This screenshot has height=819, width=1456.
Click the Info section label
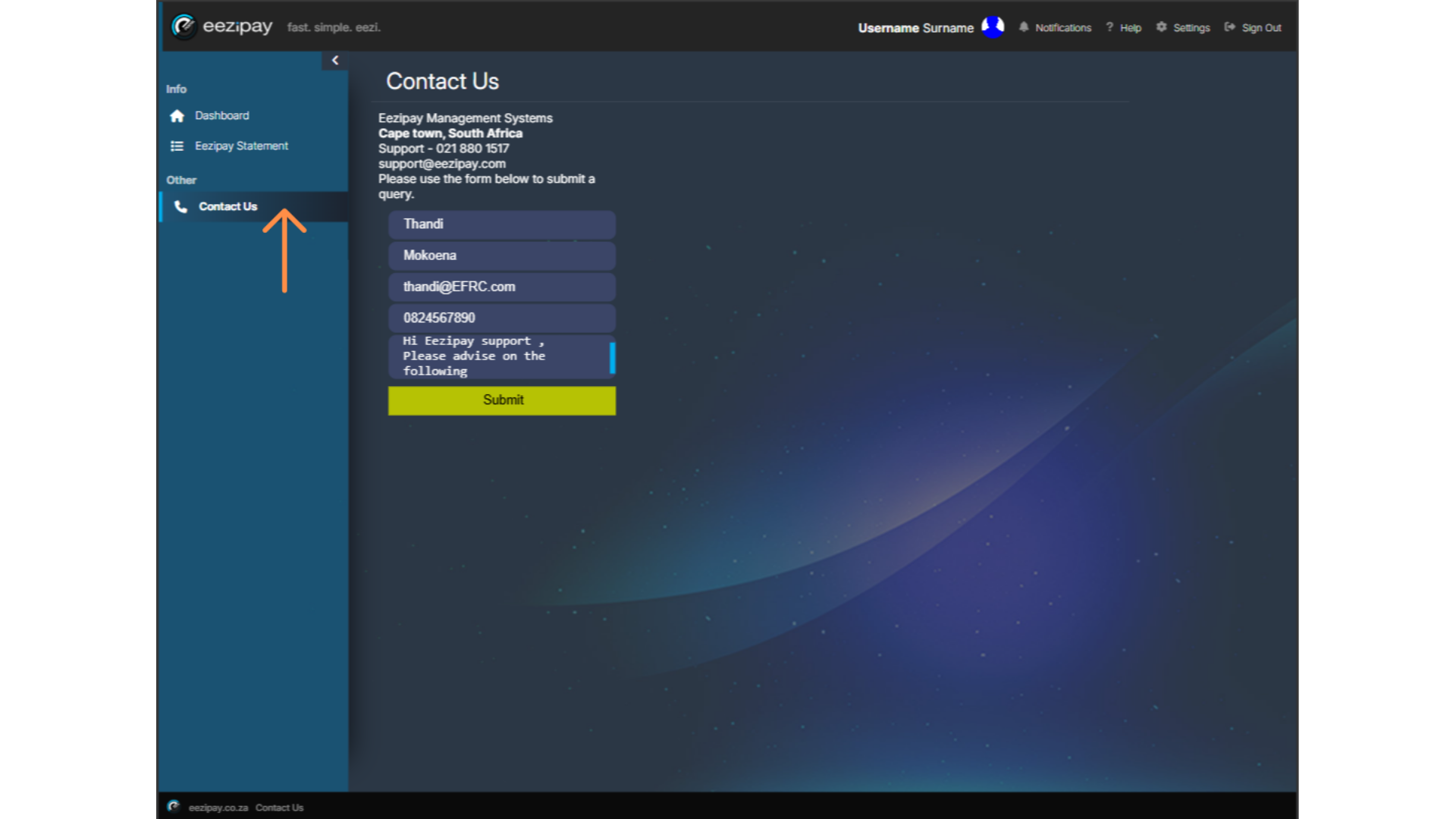pyautogui.click(x=176, y=89)
